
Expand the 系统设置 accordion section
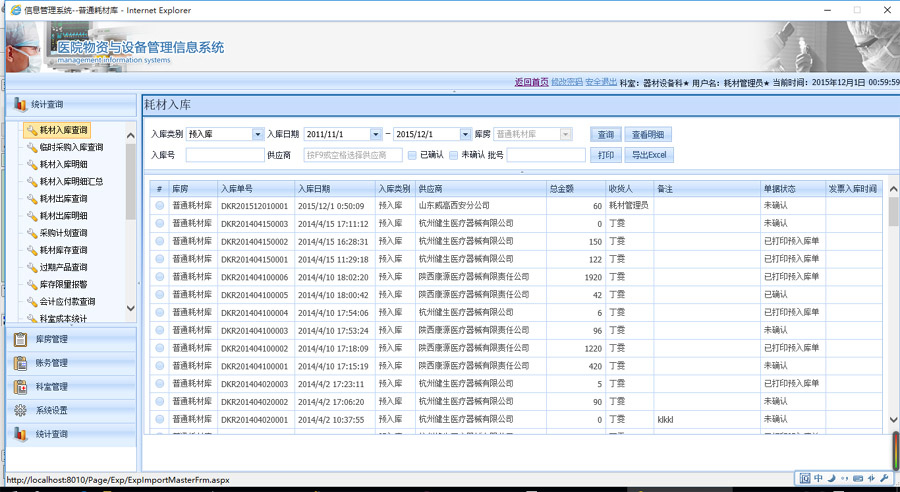[71, 410]
